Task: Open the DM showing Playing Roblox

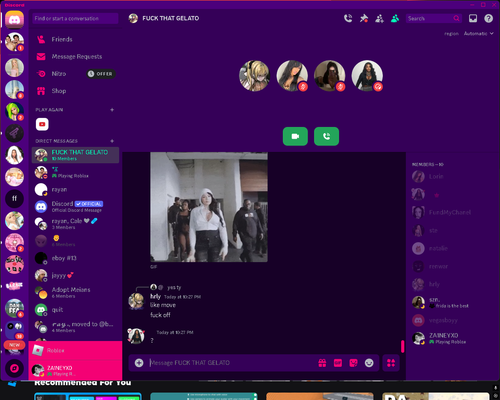Action: [x=75, y=172]
